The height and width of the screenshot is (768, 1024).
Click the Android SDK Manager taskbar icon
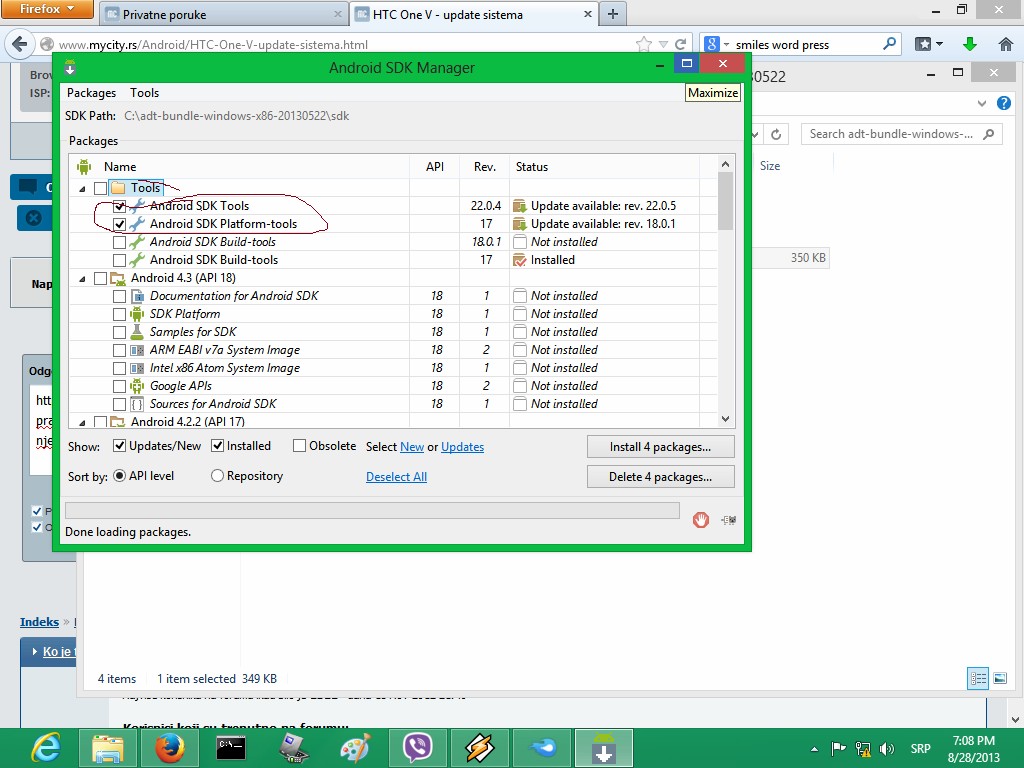point(603,748)
